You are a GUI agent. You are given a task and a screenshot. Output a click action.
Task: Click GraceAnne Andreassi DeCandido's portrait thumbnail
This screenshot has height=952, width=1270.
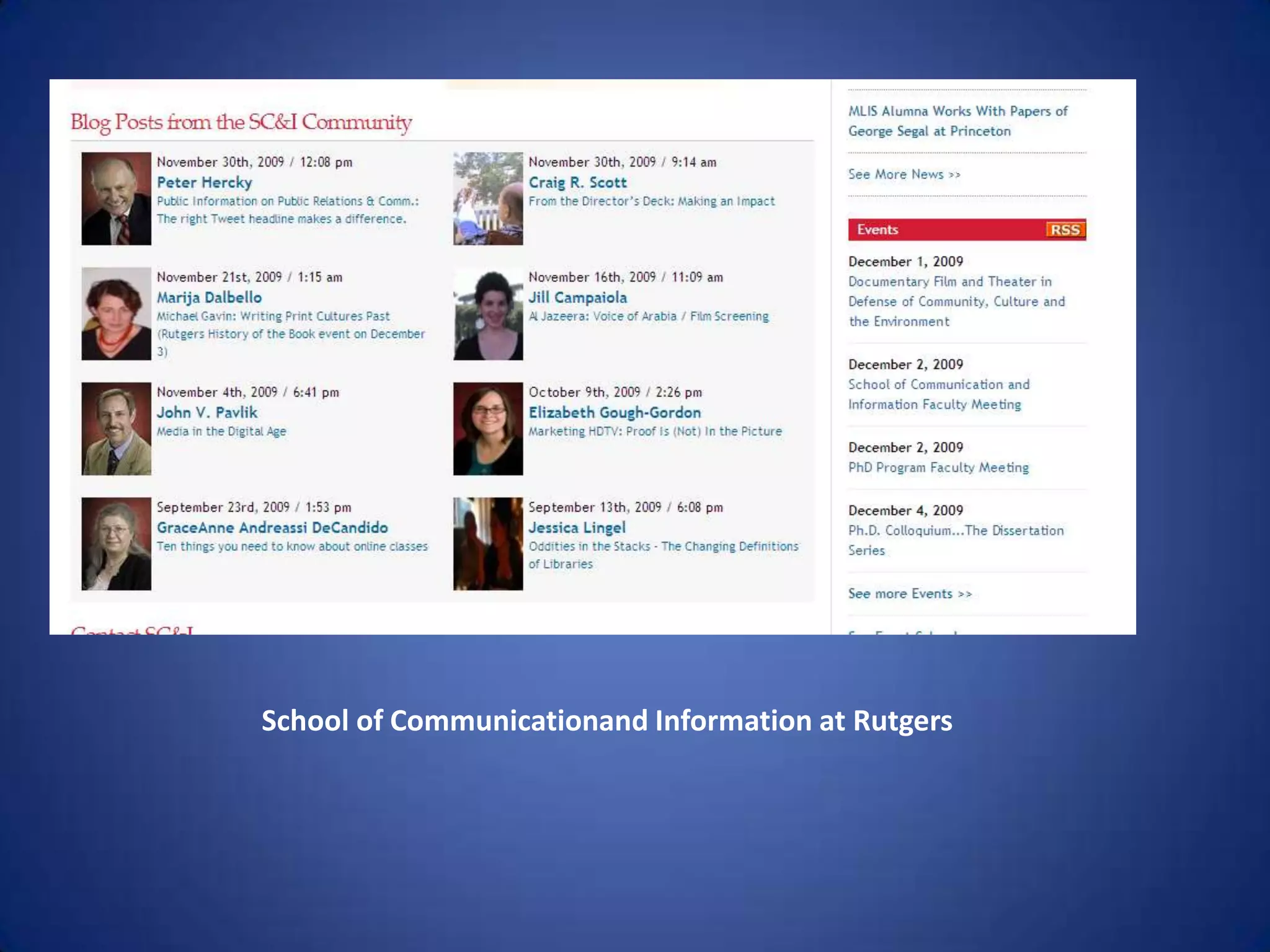116,544
